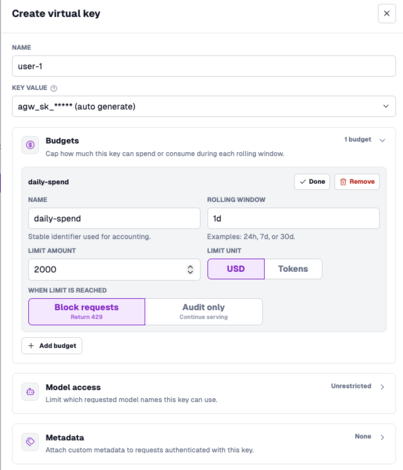Add another budget with Add budget
The image size is (403, 470).
click(52, 346)
